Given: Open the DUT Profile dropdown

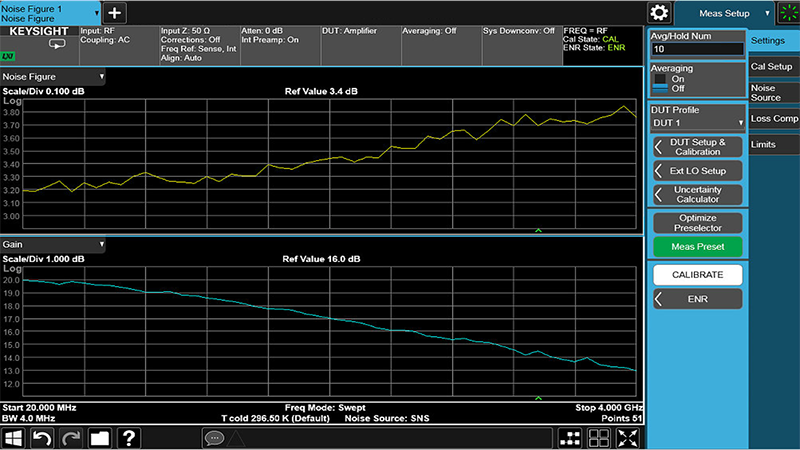Looking at the screenshot, I should [x=697, y=122].
